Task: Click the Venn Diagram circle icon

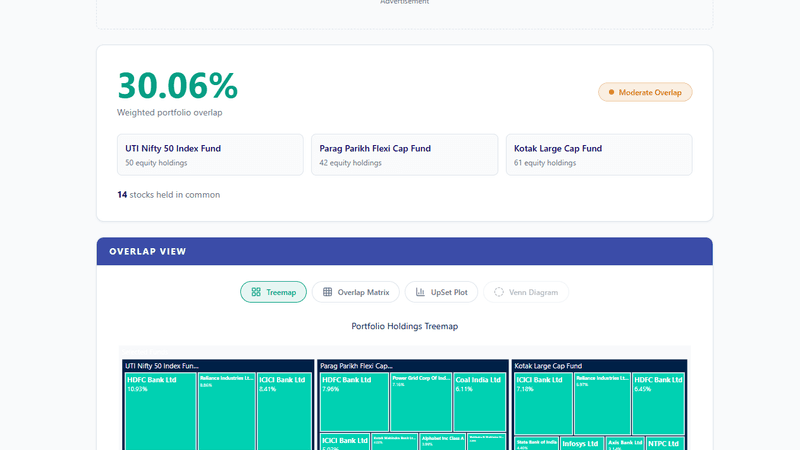Action: (498, 292)
